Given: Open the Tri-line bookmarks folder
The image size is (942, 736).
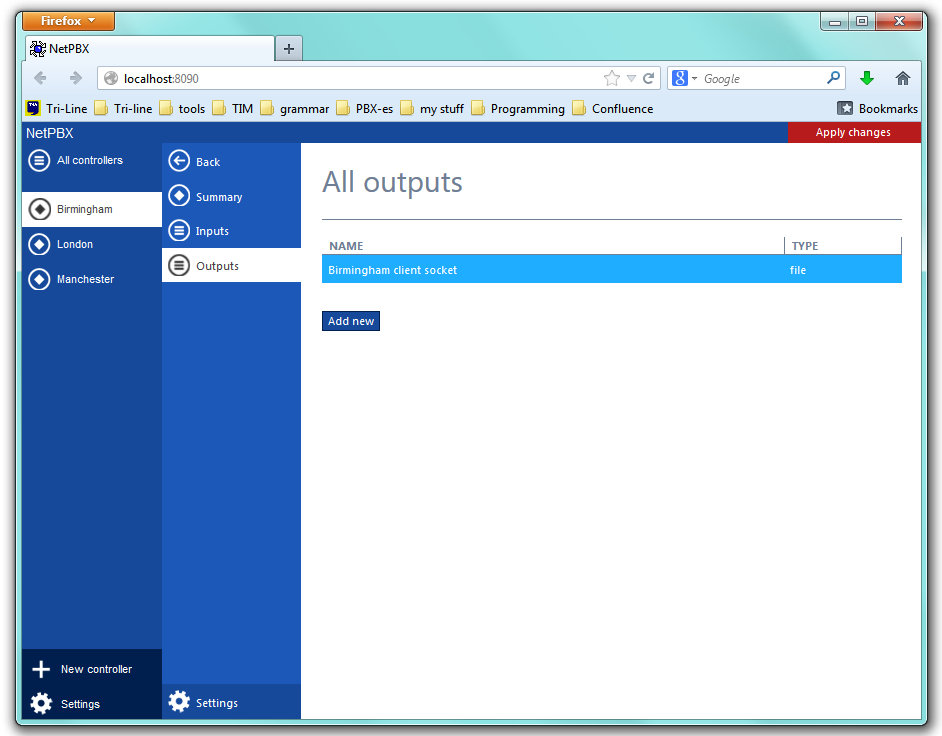Looking at the screenshot, I should pyautogui.click(x=124, y=109).
